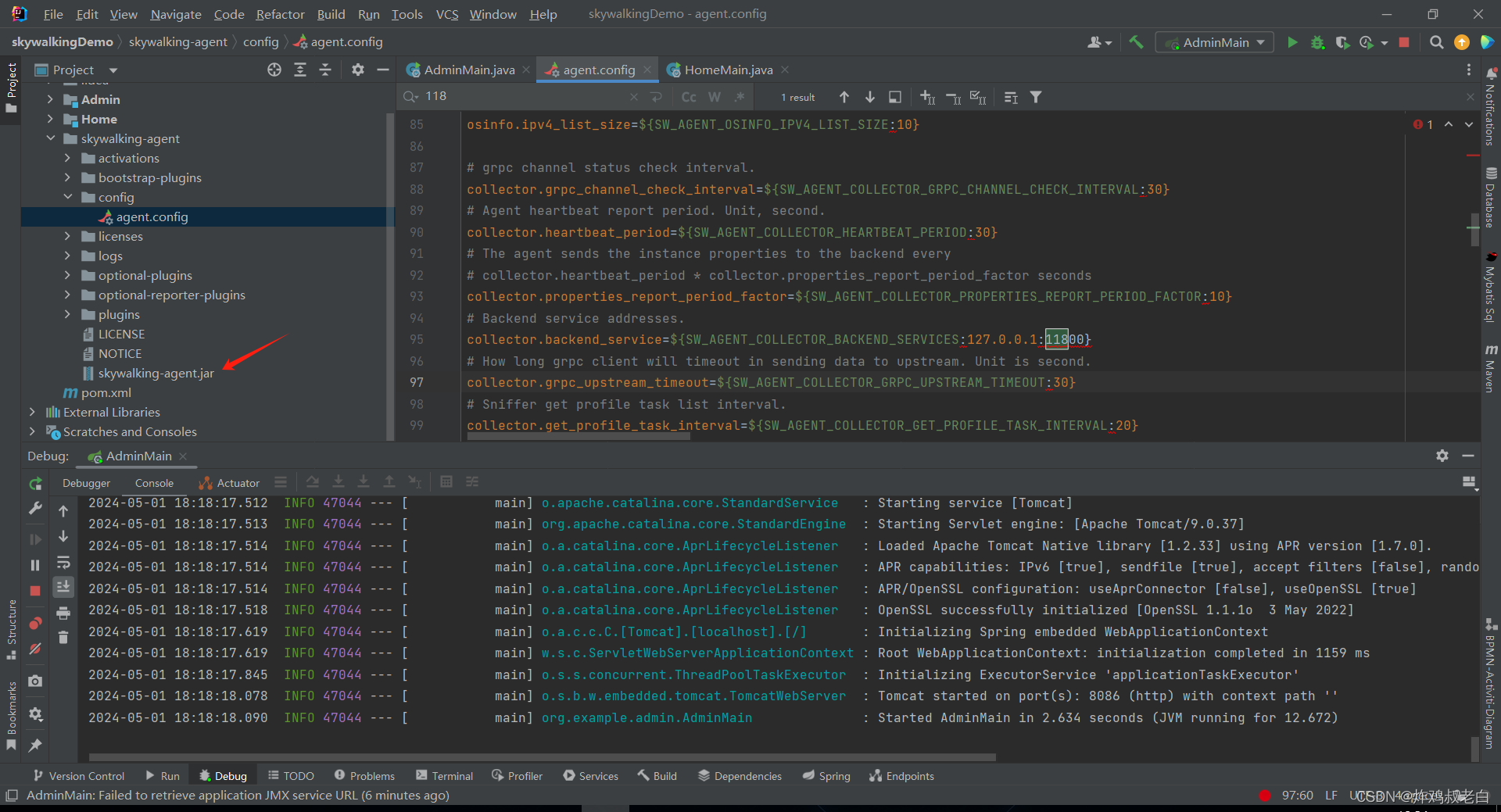This screenshot has width=1501, height=812.
Task: Jump to previous console stack trace with the up arrow
Action: 63,511
